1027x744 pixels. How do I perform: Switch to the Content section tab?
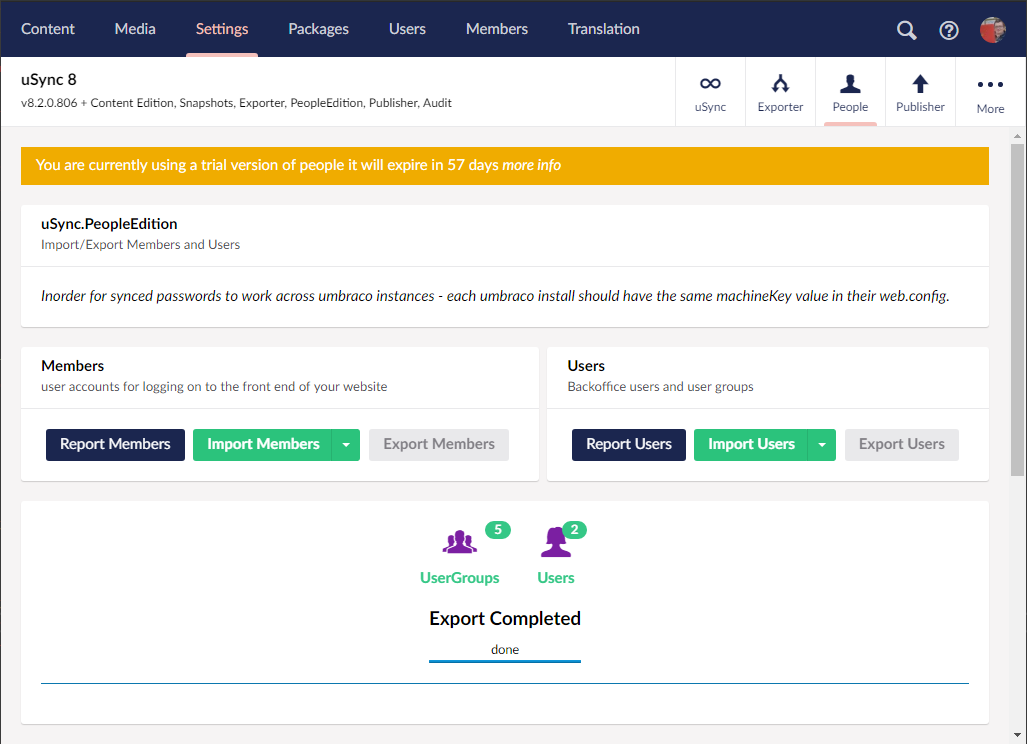[x=47, y=29]
